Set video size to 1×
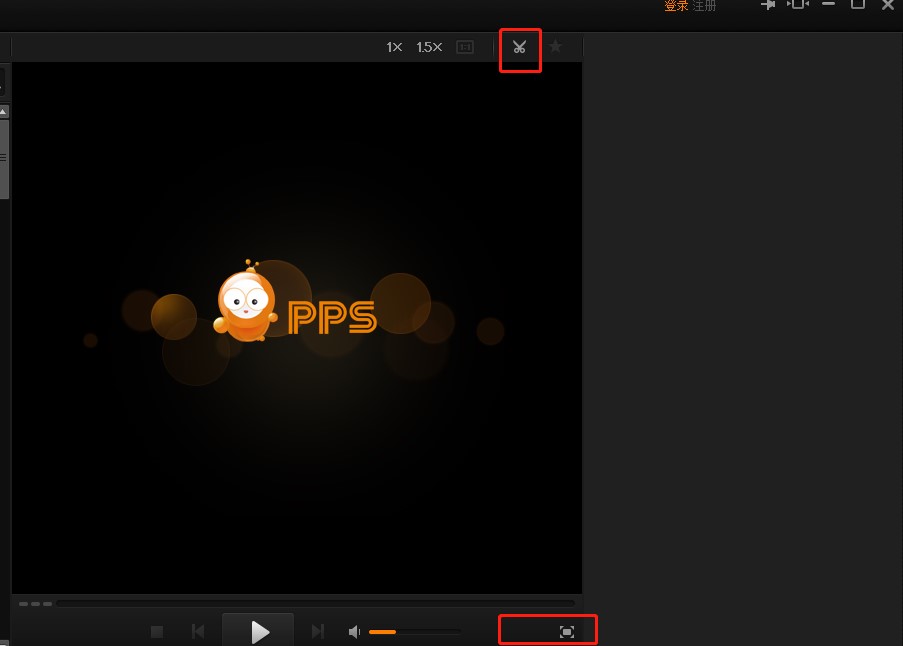The height and width of the screenshot is (646, 903). 394,47
